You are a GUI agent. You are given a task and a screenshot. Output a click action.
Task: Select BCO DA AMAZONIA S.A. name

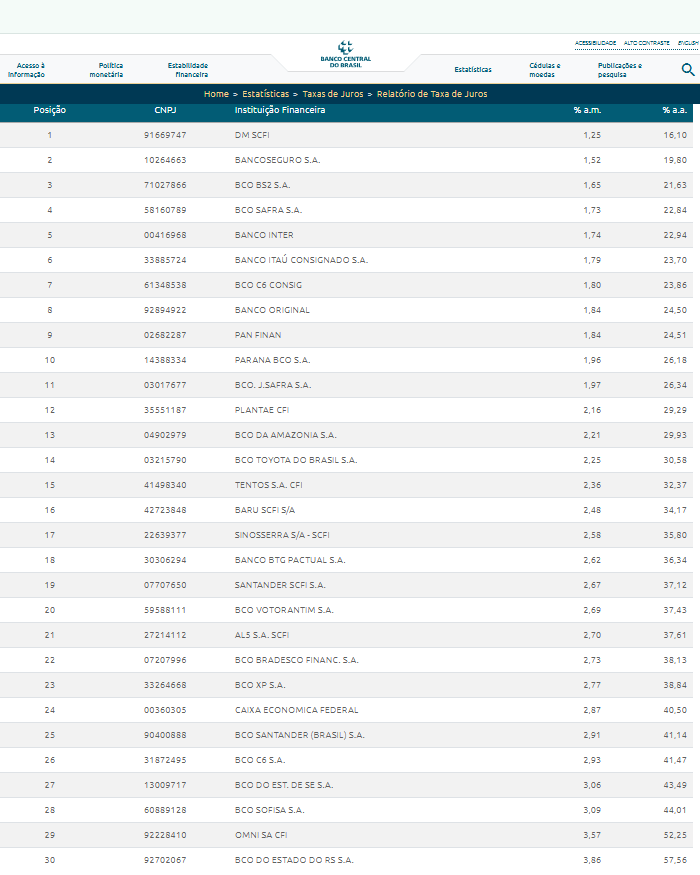[x=285, y=435]
